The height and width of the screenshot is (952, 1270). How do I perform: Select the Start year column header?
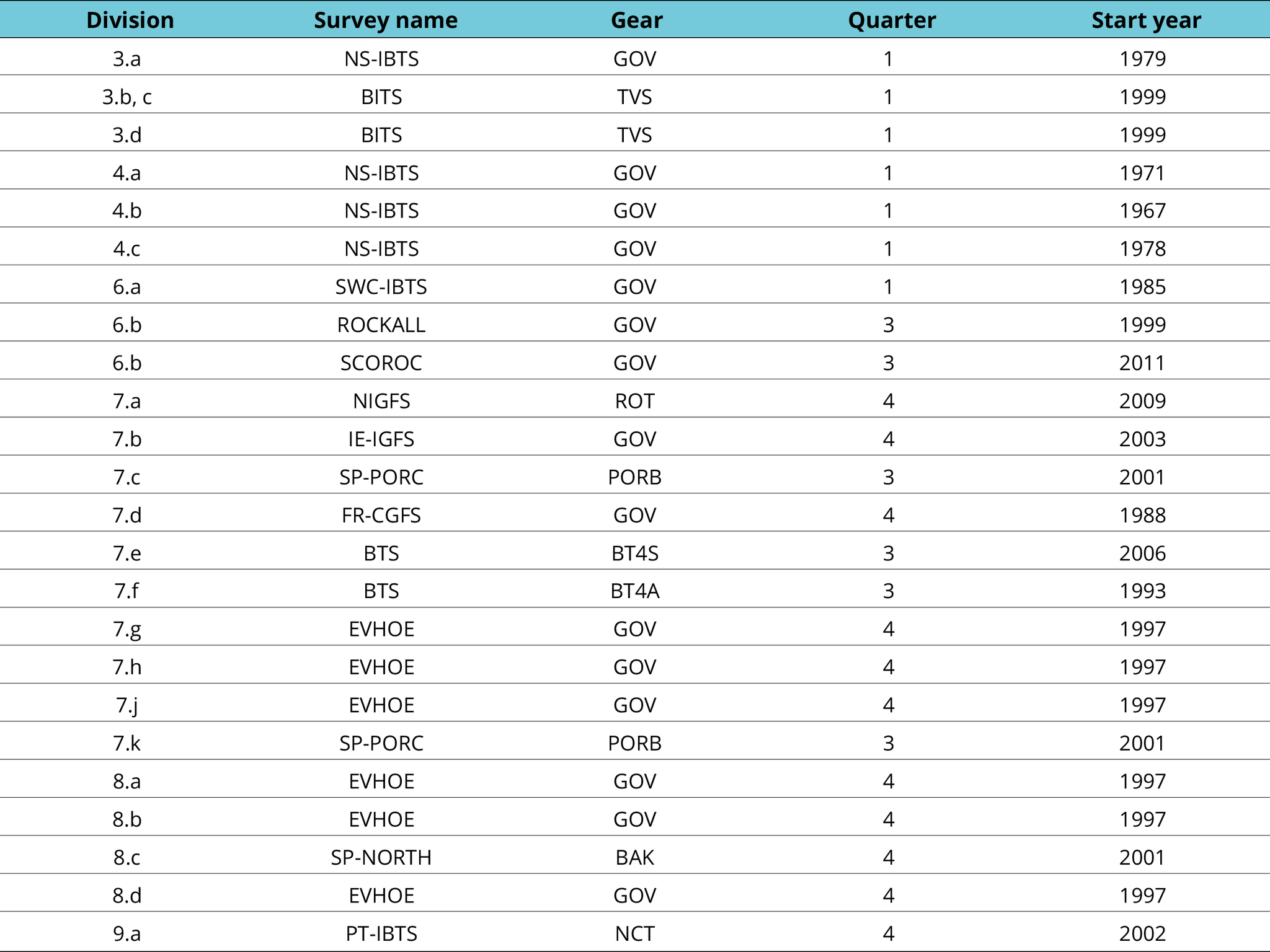(x=1145, y=20)
